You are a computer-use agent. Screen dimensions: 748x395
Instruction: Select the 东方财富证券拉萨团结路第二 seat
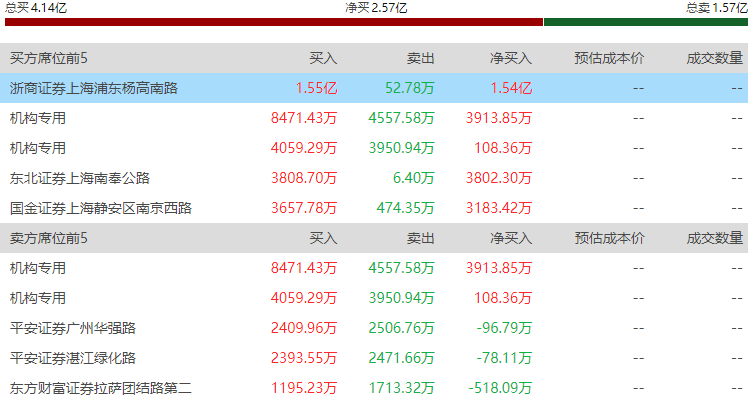tap(101, 388)
